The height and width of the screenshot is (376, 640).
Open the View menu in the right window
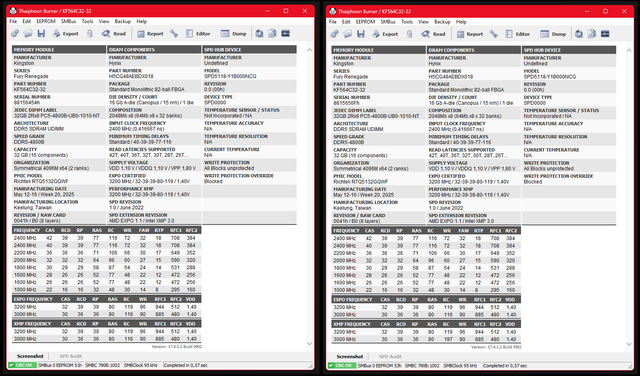click(423, 22)
